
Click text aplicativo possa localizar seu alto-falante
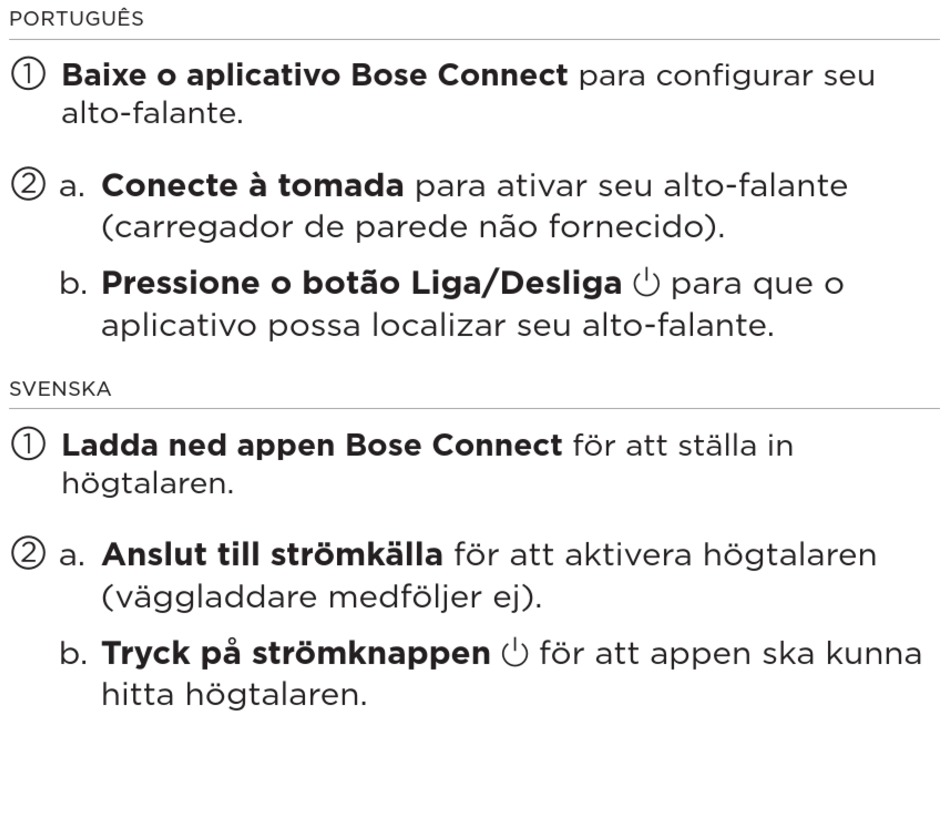(x=437, y=325)
